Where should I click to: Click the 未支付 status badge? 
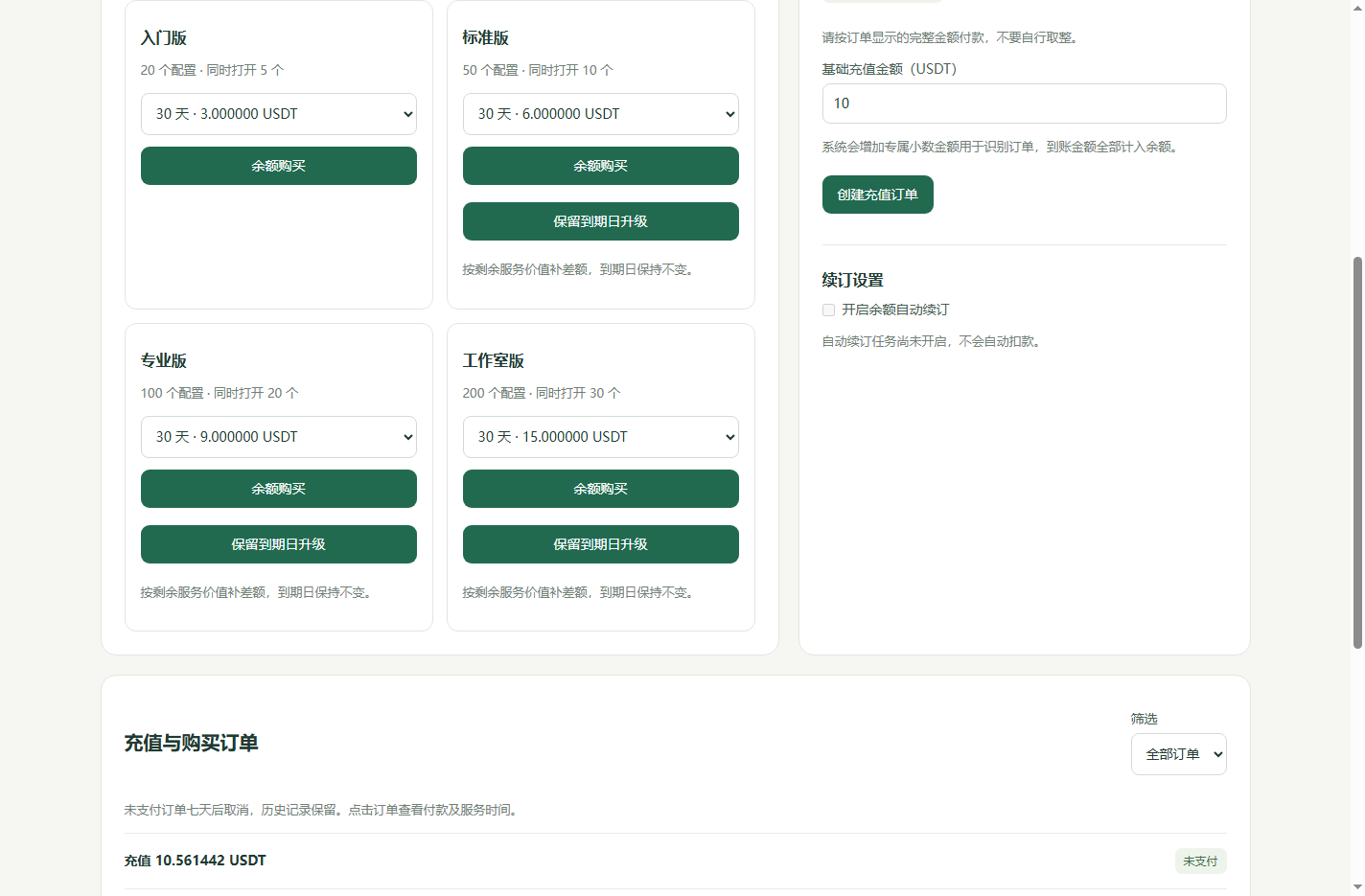1201,862
